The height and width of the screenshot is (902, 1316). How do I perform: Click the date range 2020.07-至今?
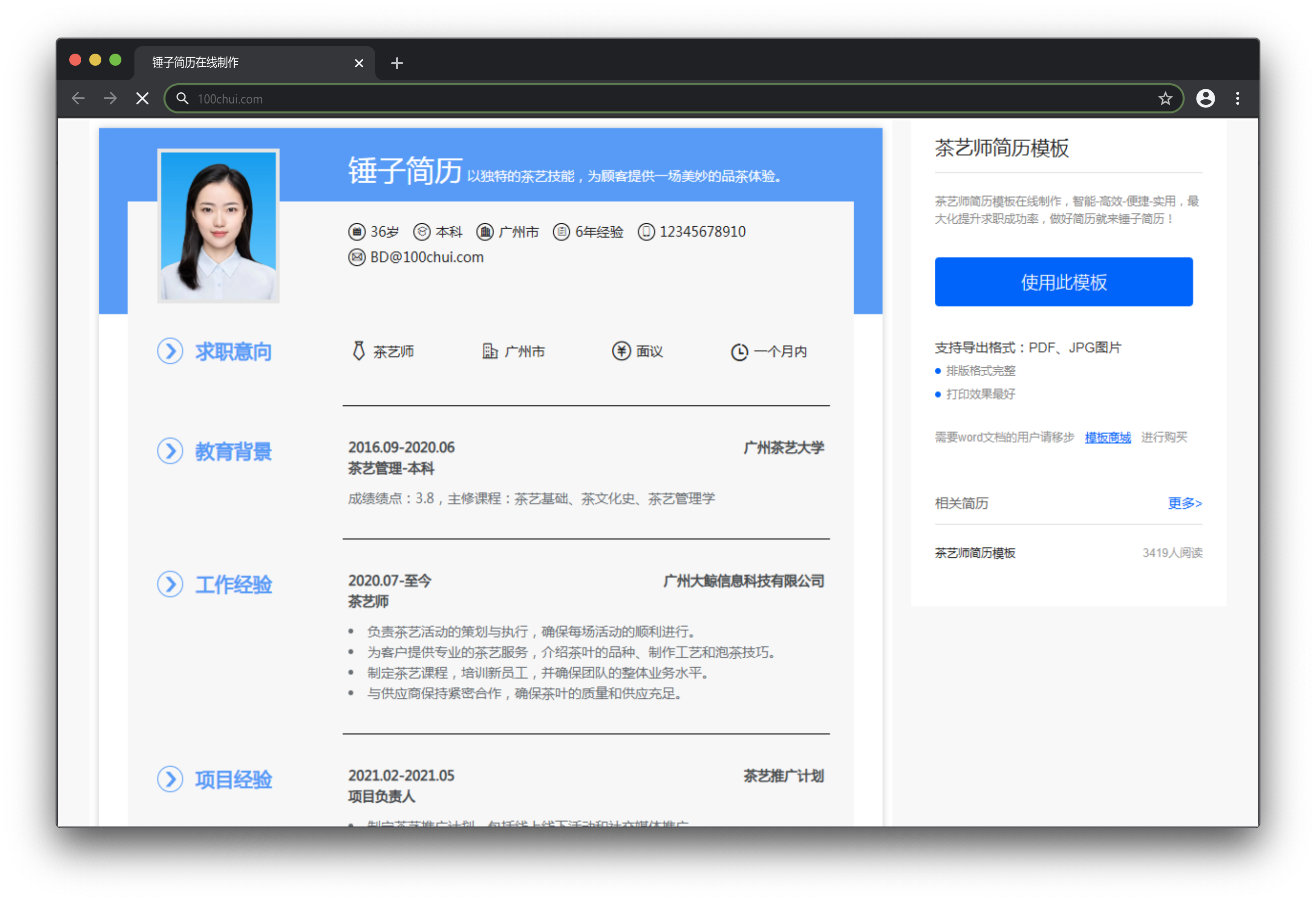(389, 581)
